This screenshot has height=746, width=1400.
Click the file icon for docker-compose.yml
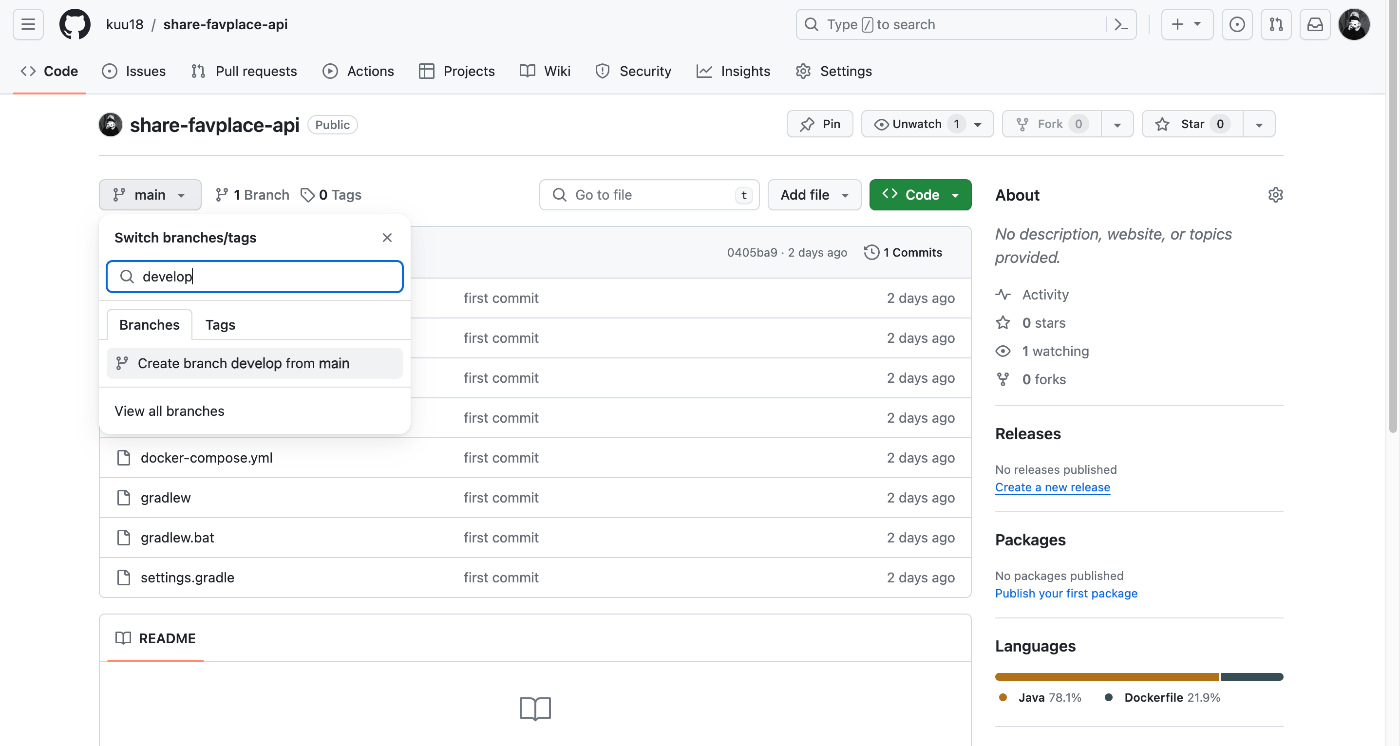click(x=124, y=458)
